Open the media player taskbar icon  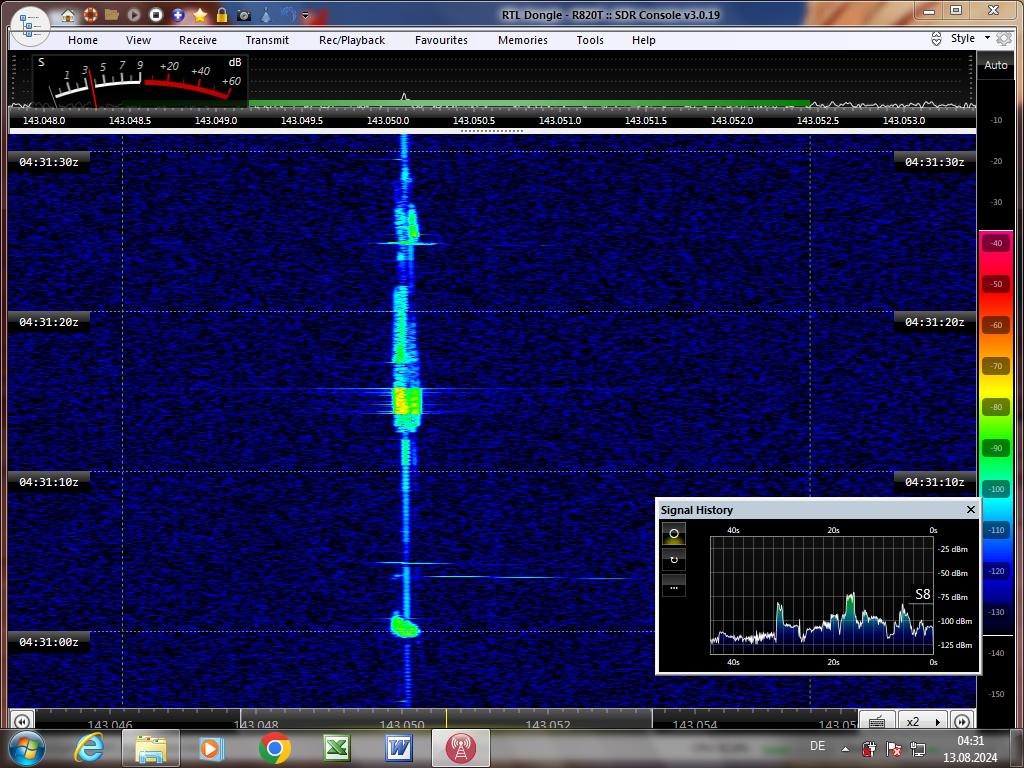click(211, 748)
